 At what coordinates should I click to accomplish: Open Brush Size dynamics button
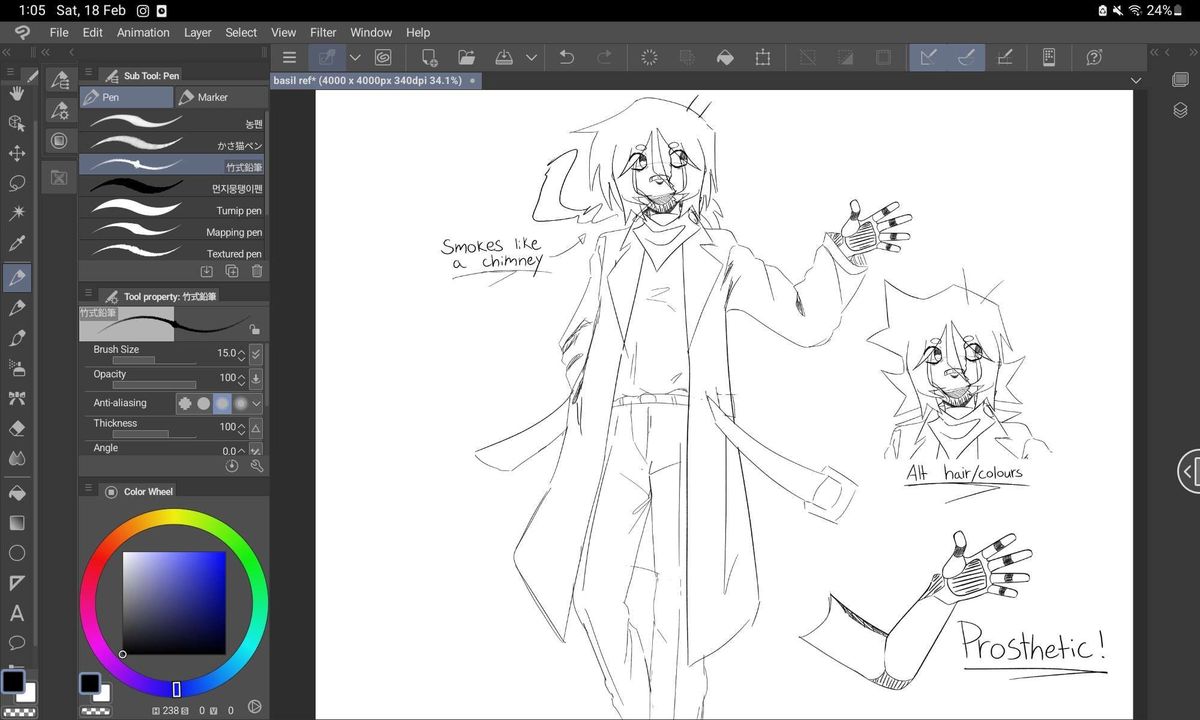point(256,353)
